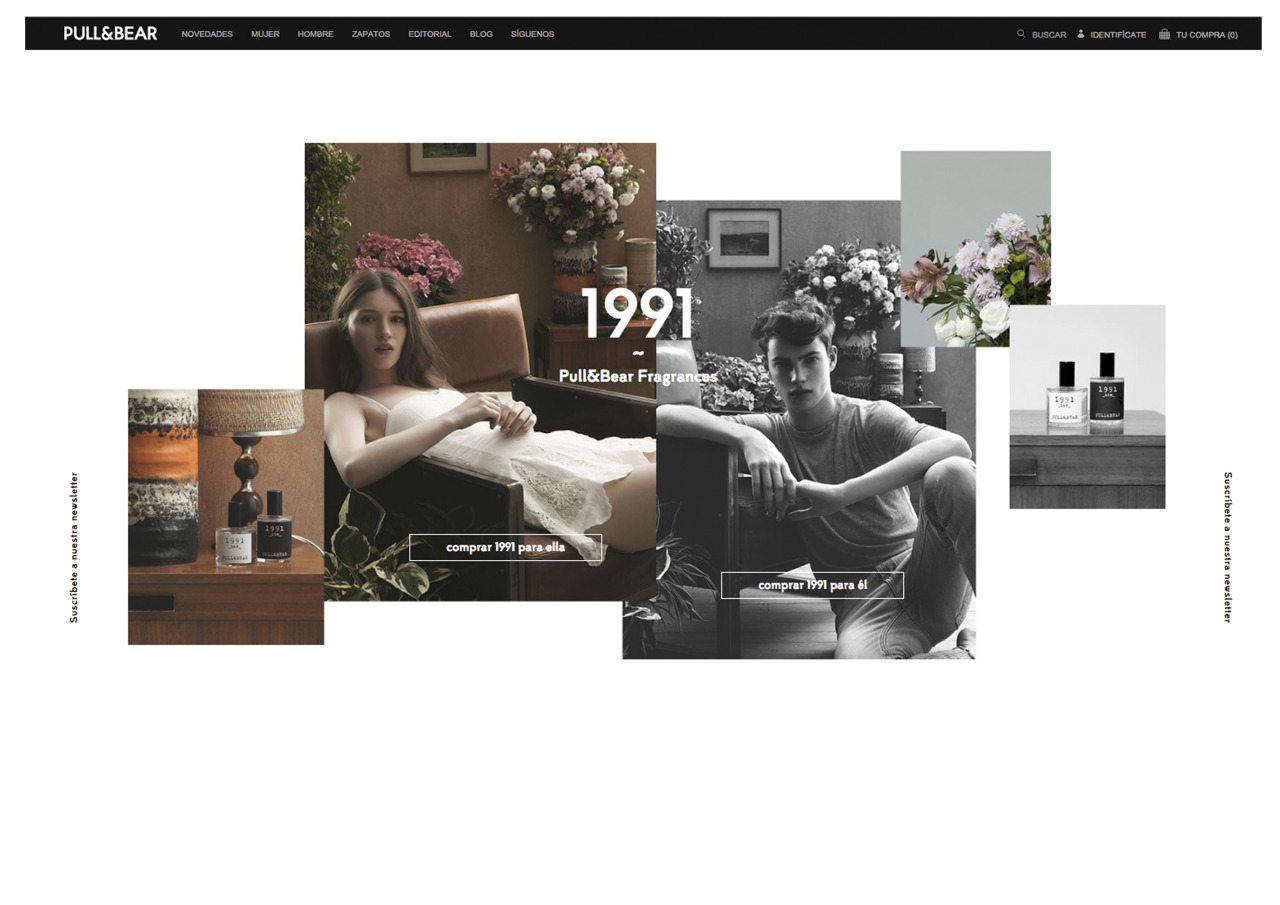Viewport: 1280px width, 905px height.
Task: Click right 'Suscríbete a nuestra newsletter' link
Action: [x=1228, y=547]
